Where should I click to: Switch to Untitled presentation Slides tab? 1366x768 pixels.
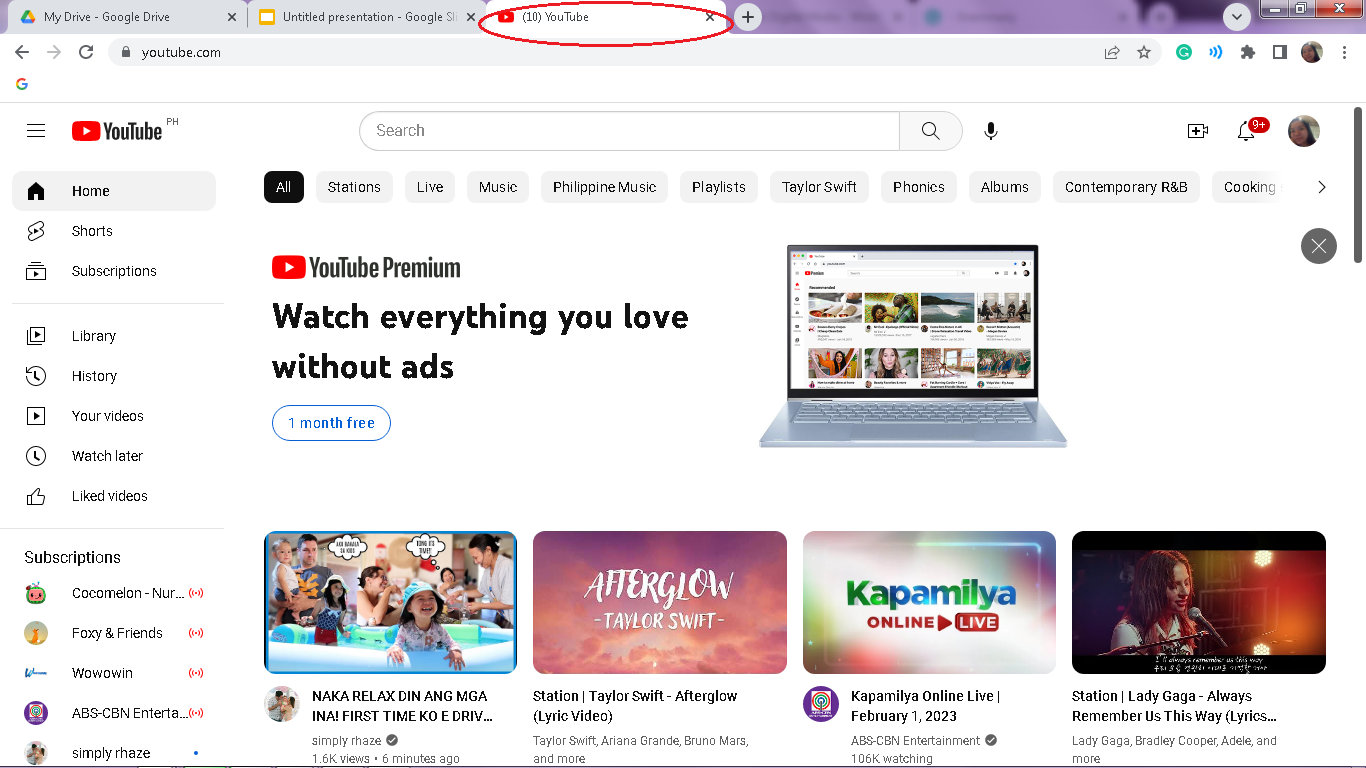click(x=367, y=17)
